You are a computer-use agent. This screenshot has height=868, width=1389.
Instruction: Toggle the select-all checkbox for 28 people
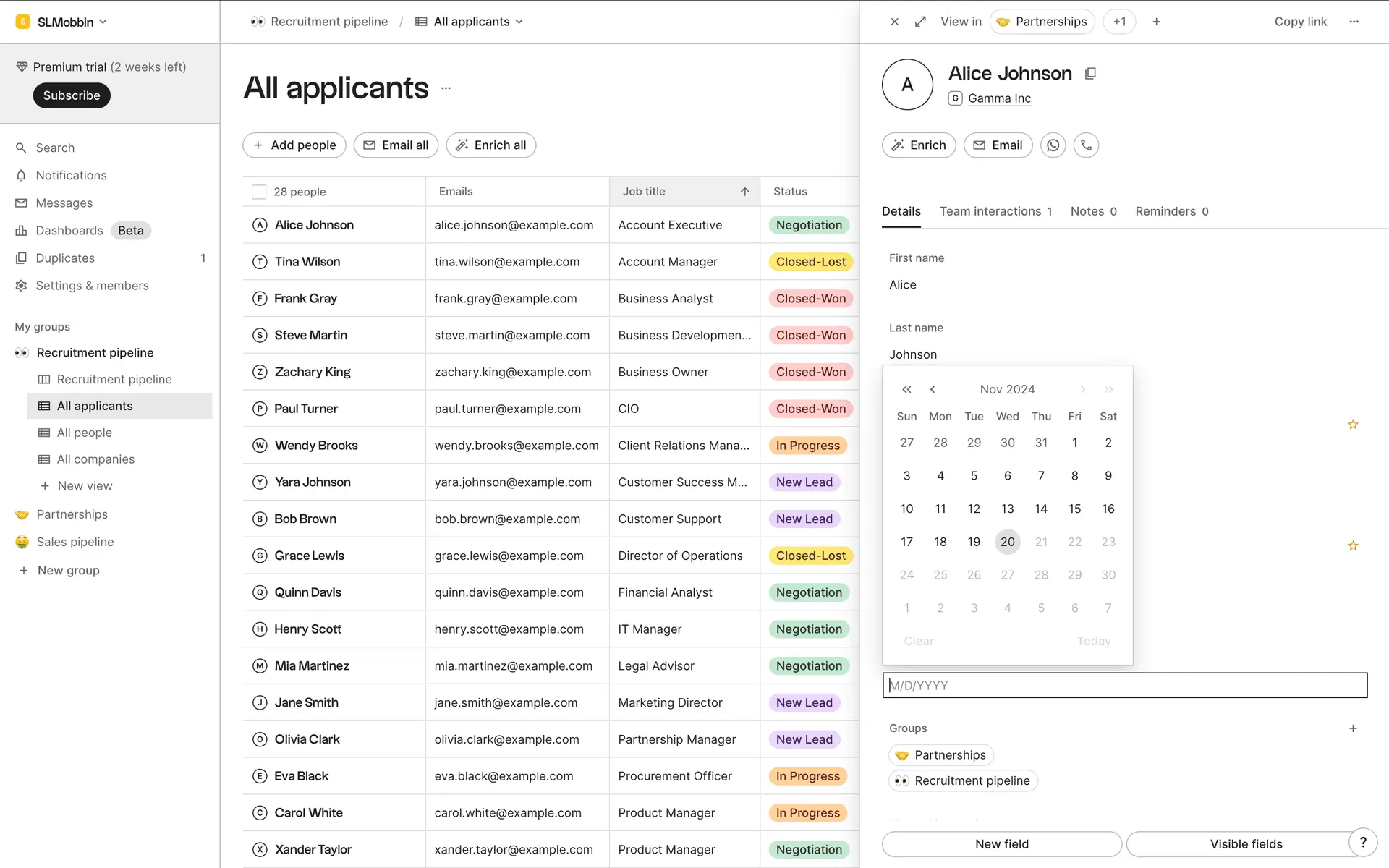tap(259, 192)
